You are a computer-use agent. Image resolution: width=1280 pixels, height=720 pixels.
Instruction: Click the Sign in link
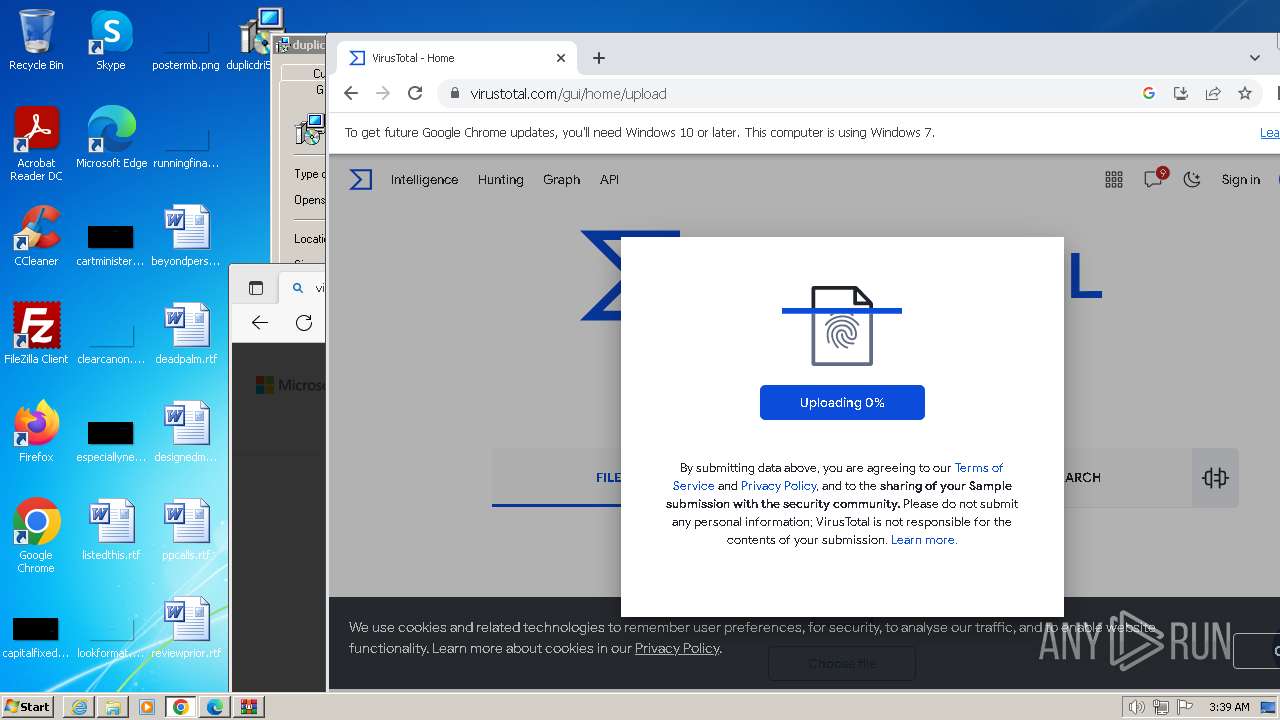point(1241,180)
